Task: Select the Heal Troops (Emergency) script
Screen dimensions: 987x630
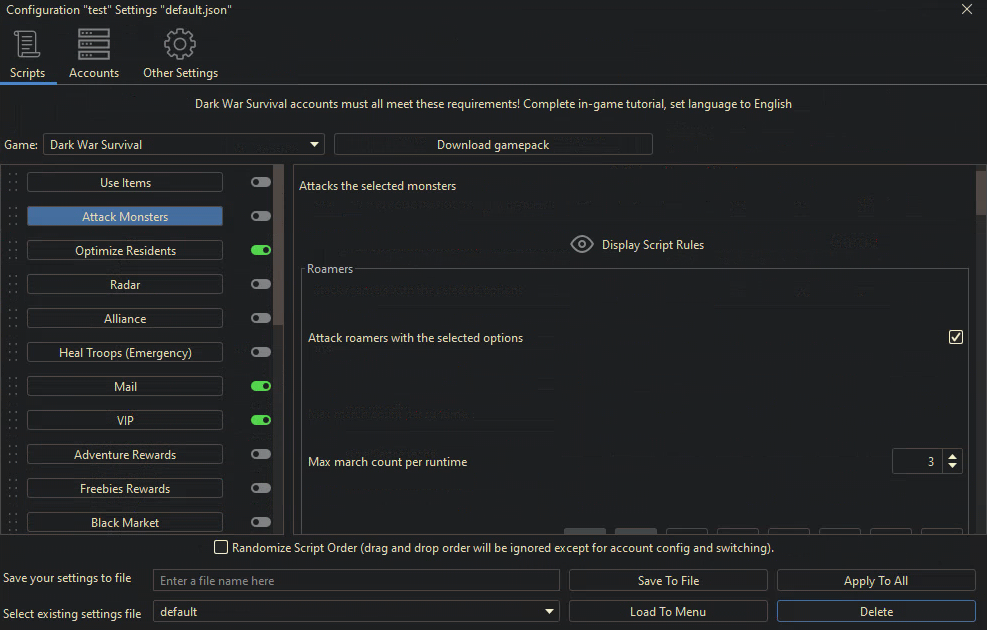Action: (125, 353)
